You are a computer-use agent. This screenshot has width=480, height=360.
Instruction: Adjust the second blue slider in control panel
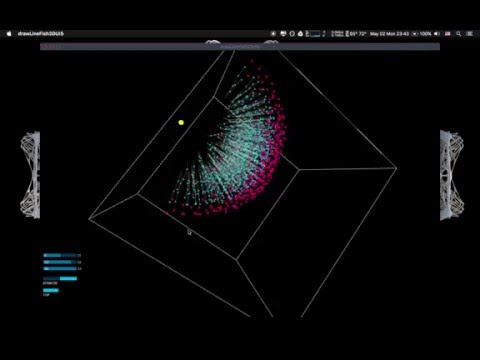coord(60,262)
